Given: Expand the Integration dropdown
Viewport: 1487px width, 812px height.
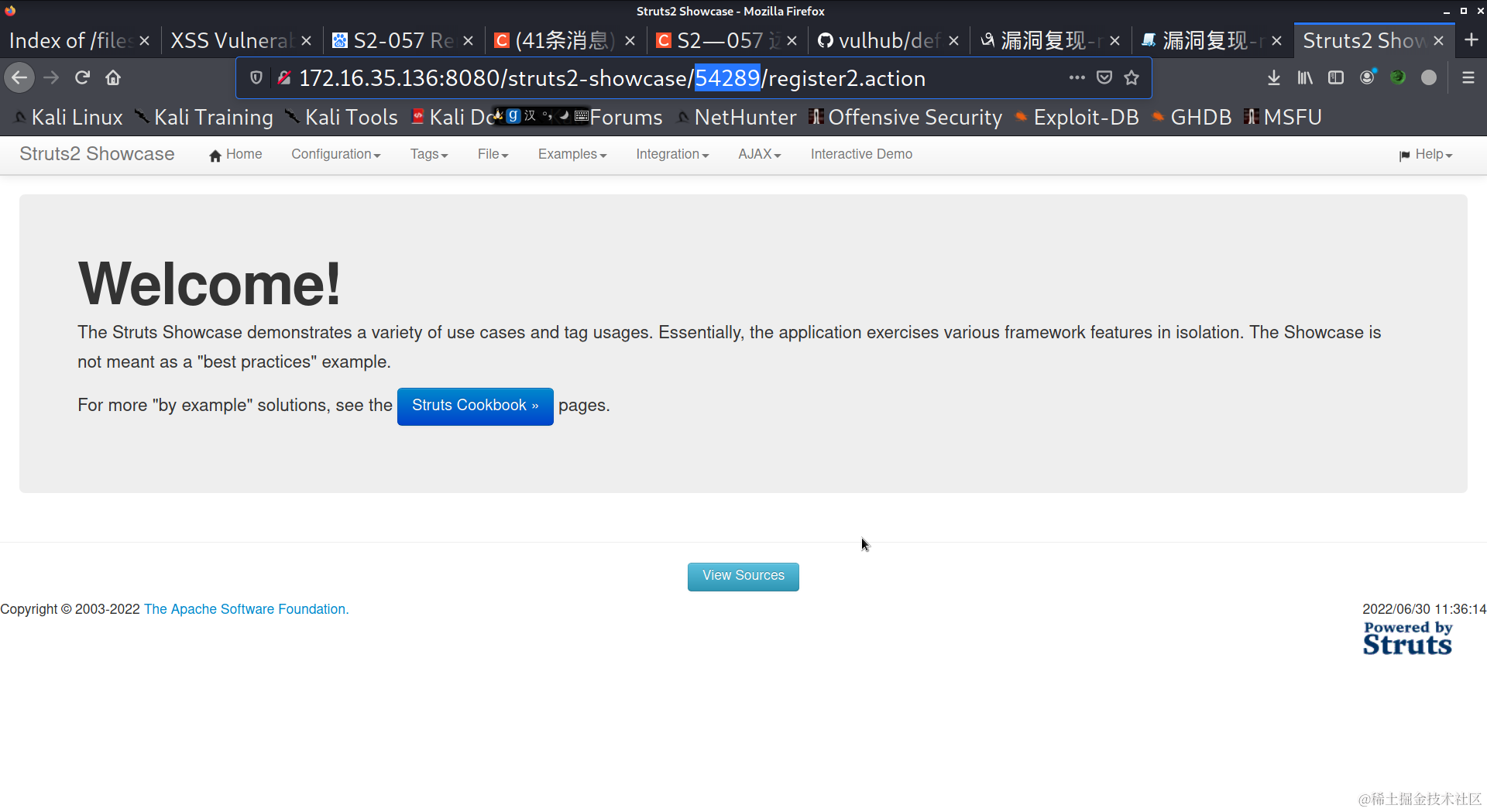Looking at the screenshot, I should point(672,154).
